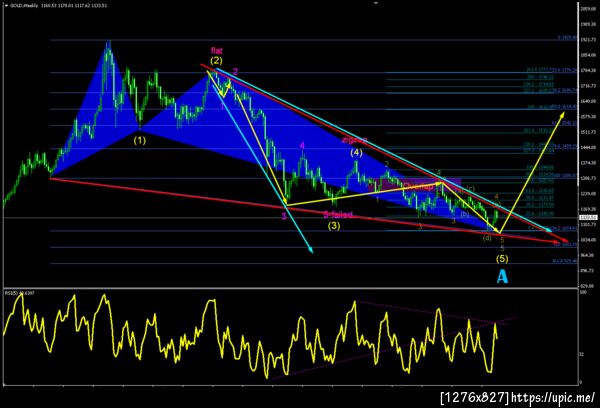Click the 1511.73 price axis label

click(587, 132)
